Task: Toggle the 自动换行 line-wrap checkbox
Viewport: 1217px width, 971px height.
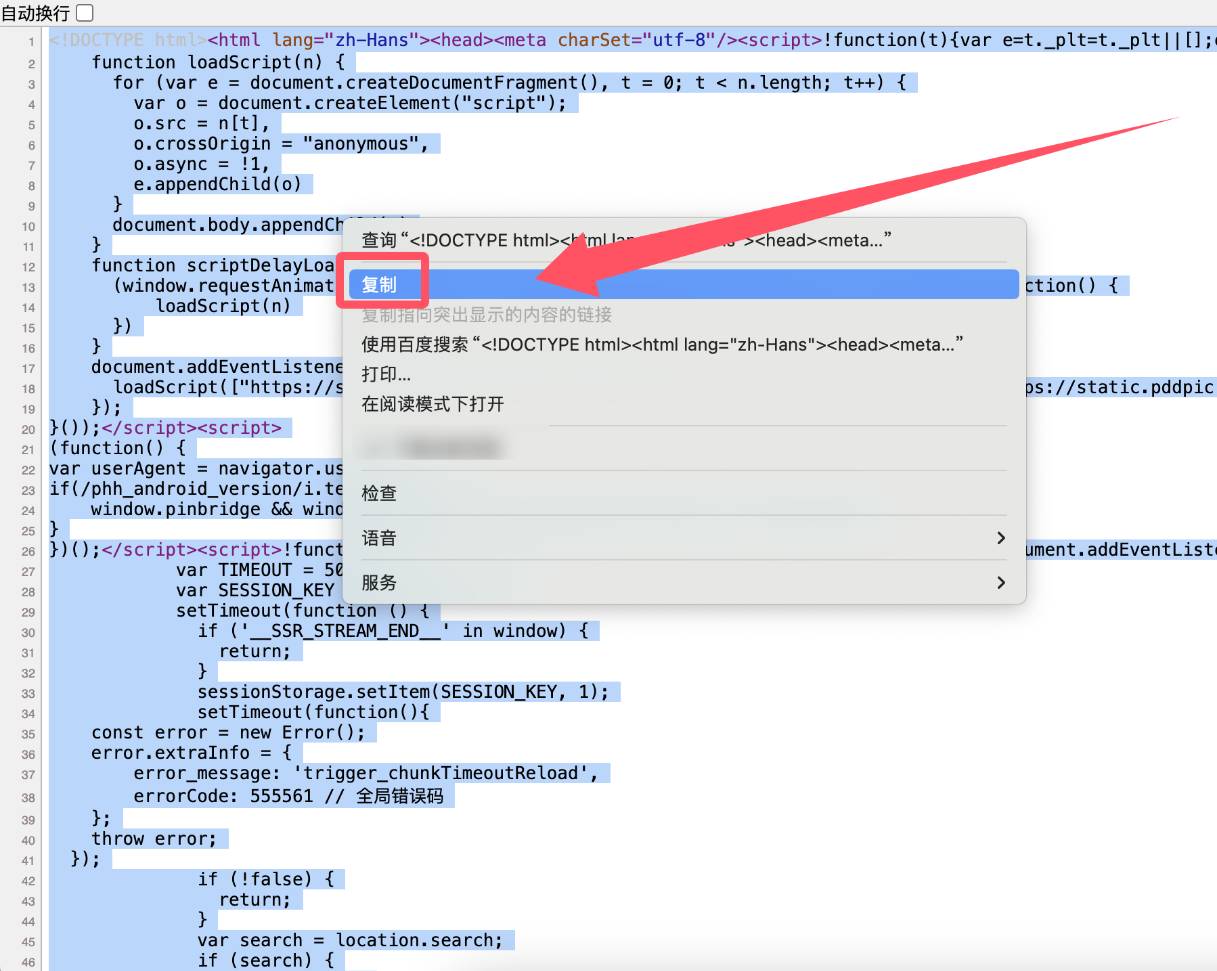Action: 85,13
